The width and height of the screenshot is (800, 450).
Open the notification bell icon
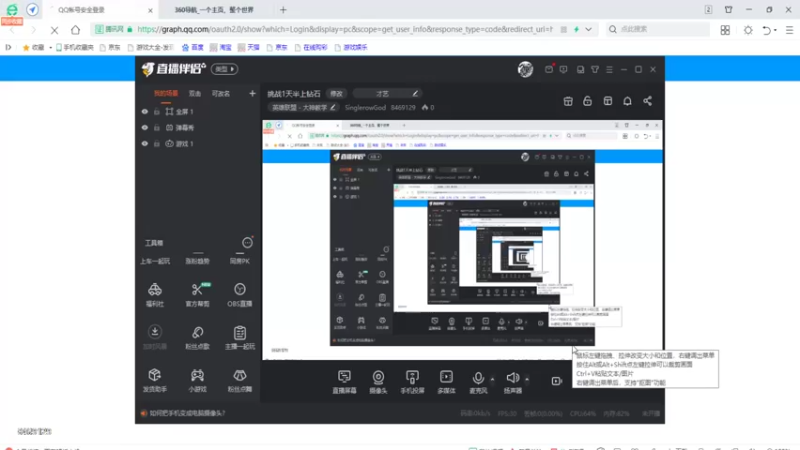[627, 101]
